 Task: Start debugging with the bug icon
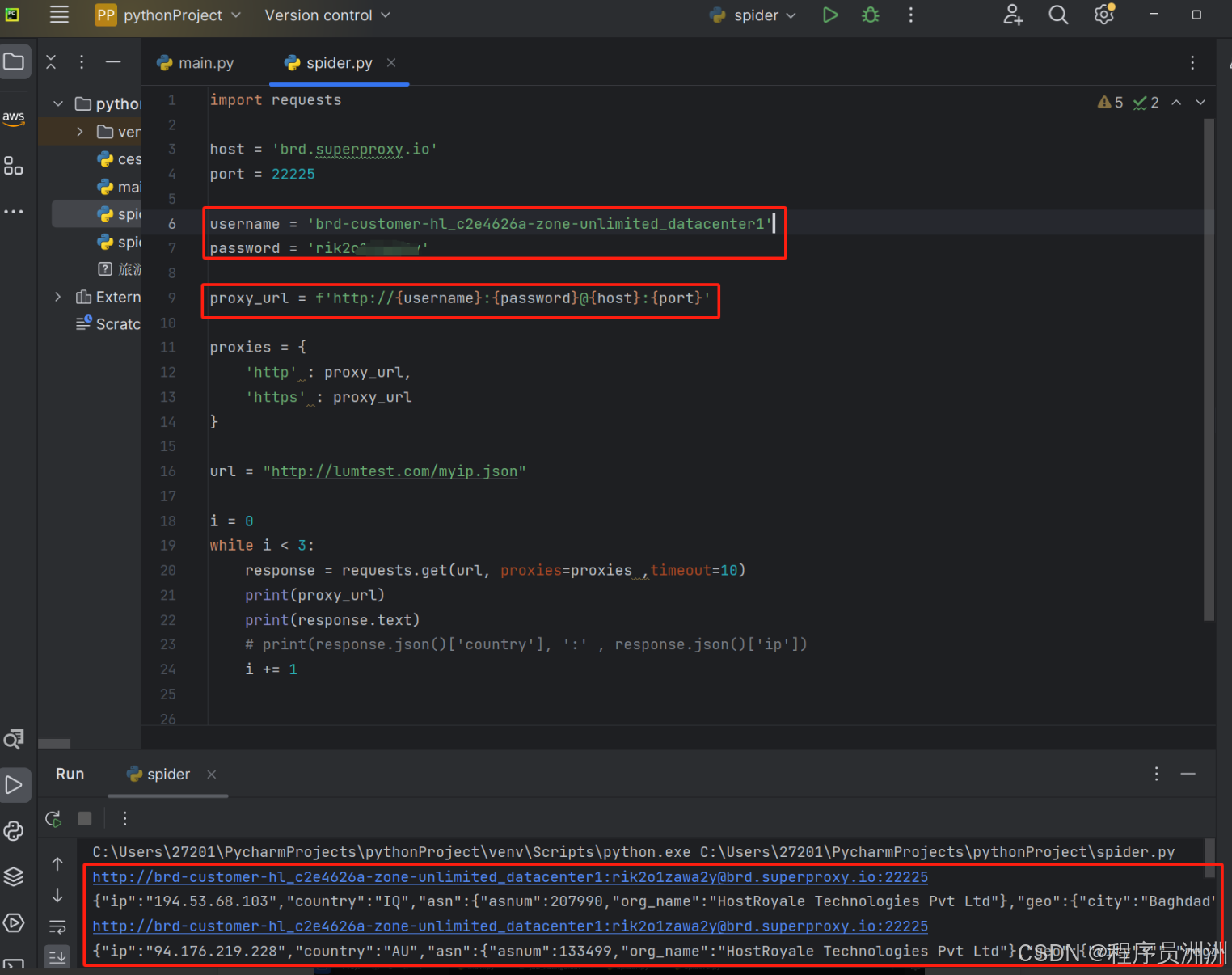pos(871,15)
